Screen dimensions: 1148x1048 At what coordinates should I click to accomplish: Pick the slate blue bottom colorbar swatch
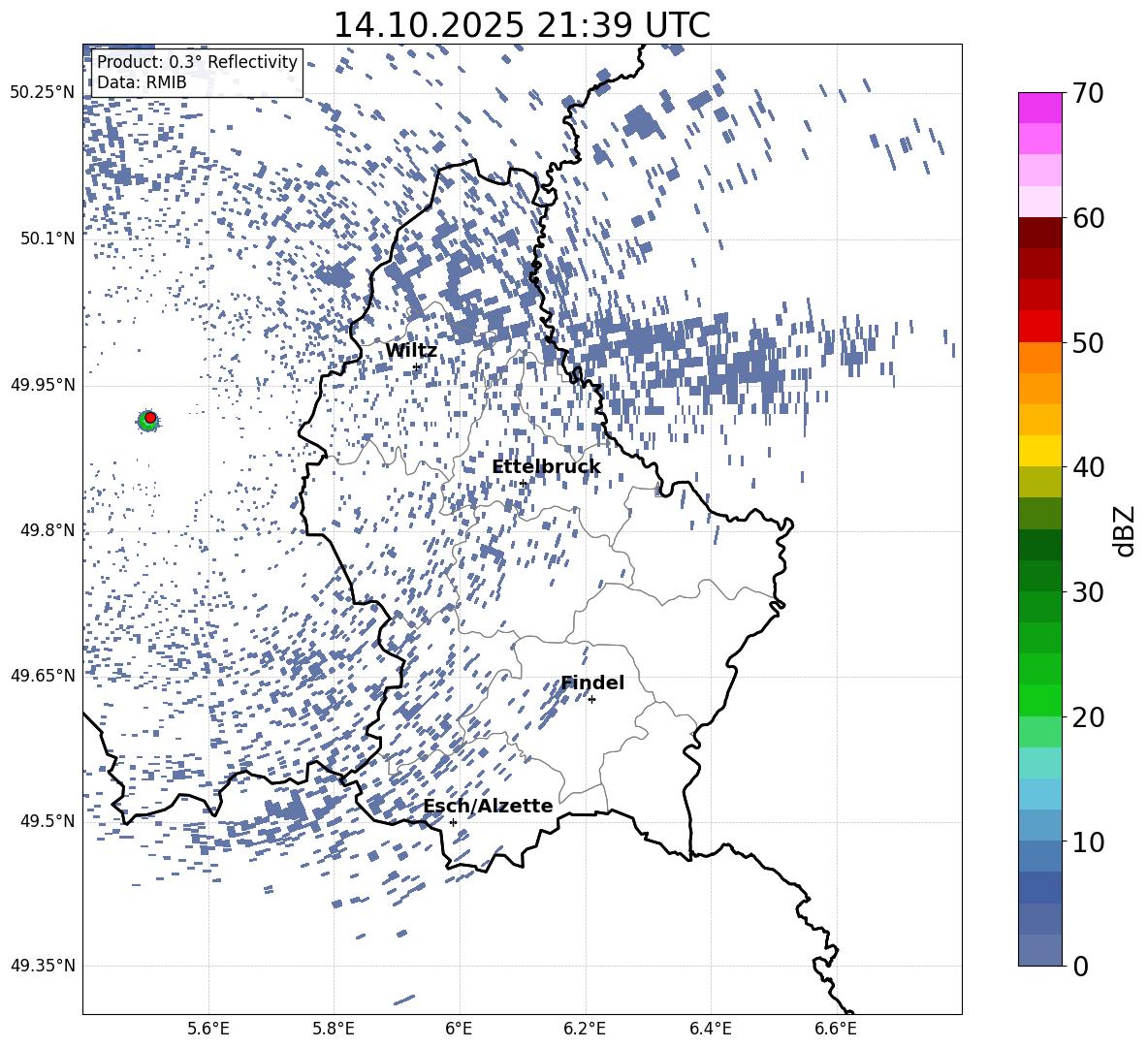pos(1039,950)
